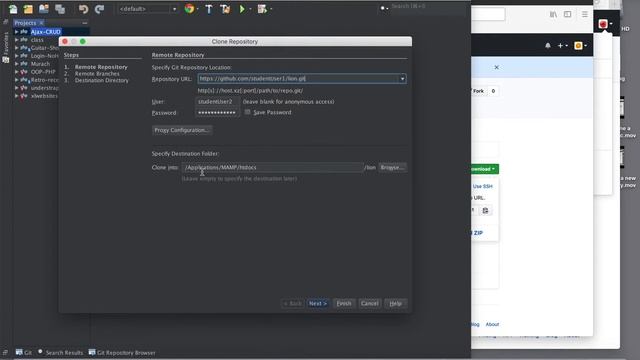Select the Ajax-CRUD project
This screenshot has height=360, width=640.
[x=46, y=32]
